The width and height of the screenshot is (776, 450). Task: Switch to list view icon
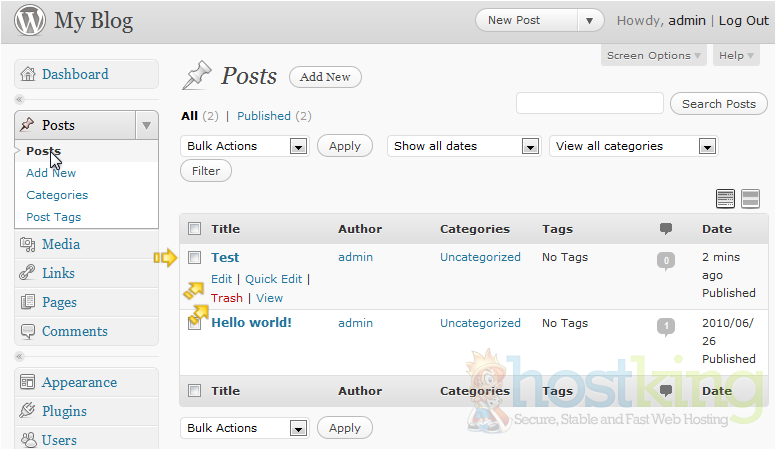pyautogui.click(x=726, y=199)
